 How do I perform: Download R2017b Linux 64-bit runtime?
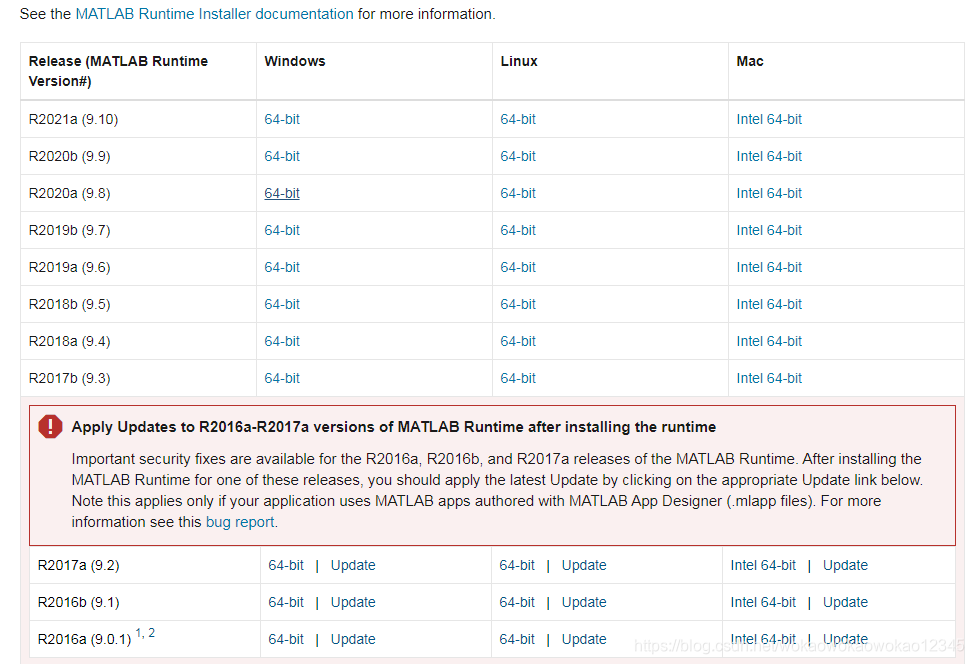pos(518,378)
